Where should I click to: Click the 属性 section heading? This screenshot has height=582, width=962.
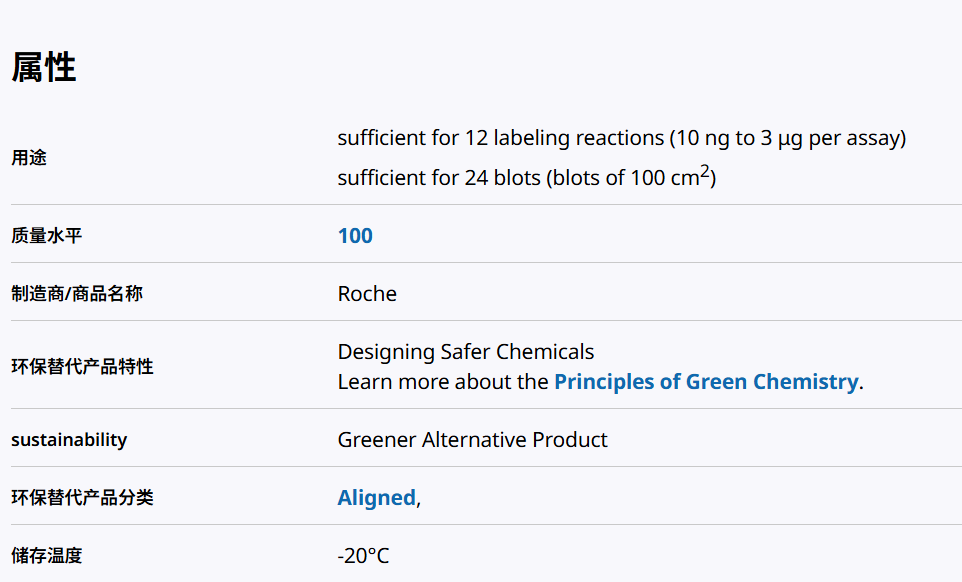[43, 68]
